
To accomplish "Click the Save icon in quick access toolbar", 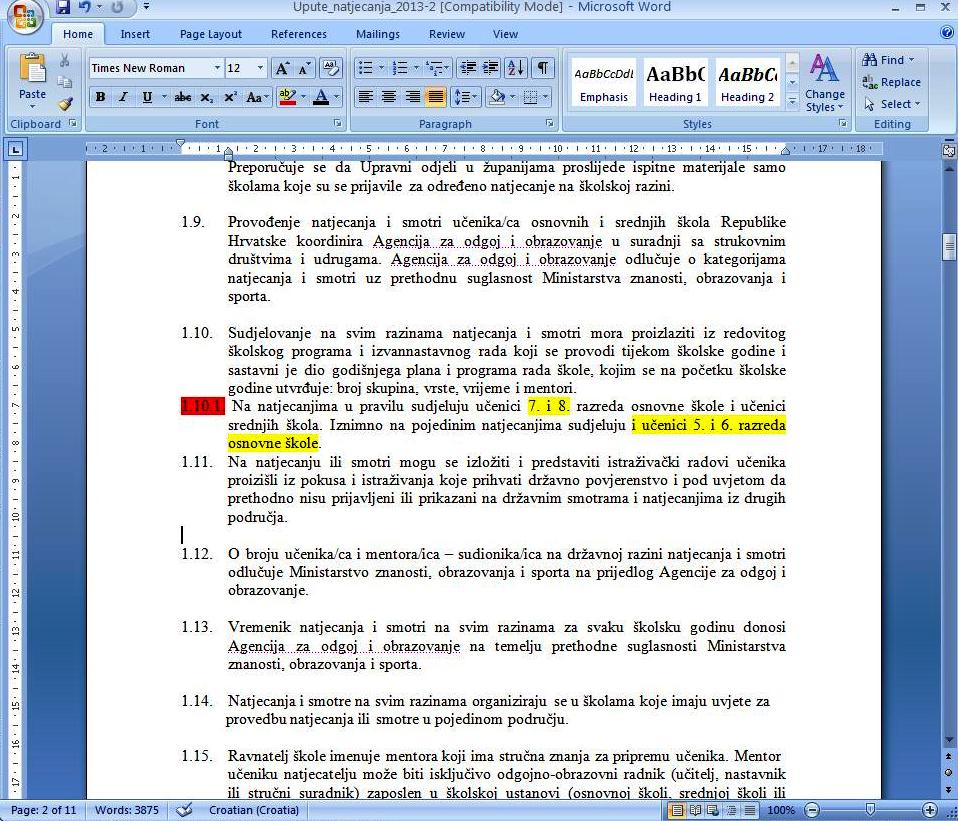I will pos(64,8).
